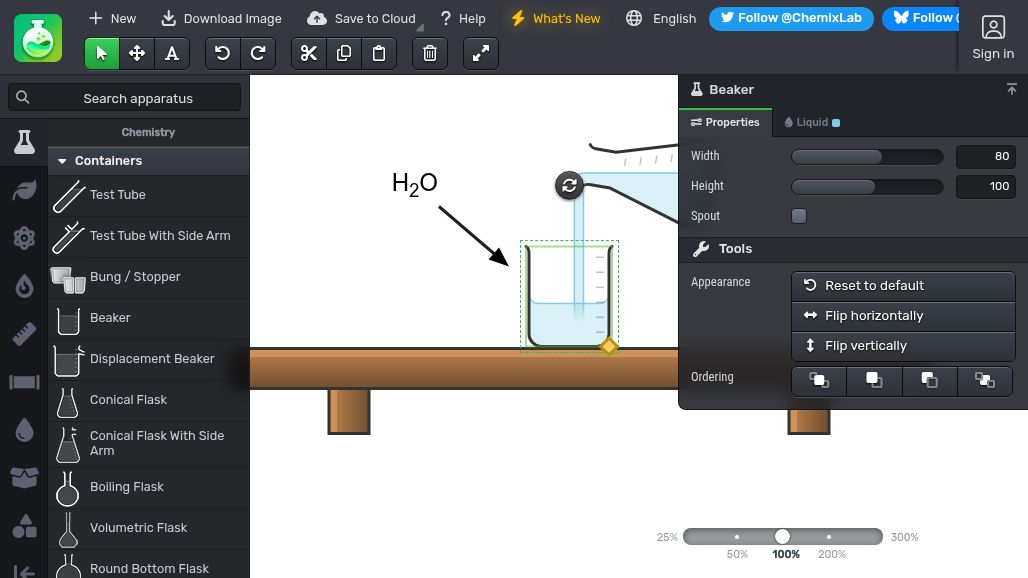Enable the Spout checkbox
Viewport: 1028px width, 578px height.
(x=799, y=216)
